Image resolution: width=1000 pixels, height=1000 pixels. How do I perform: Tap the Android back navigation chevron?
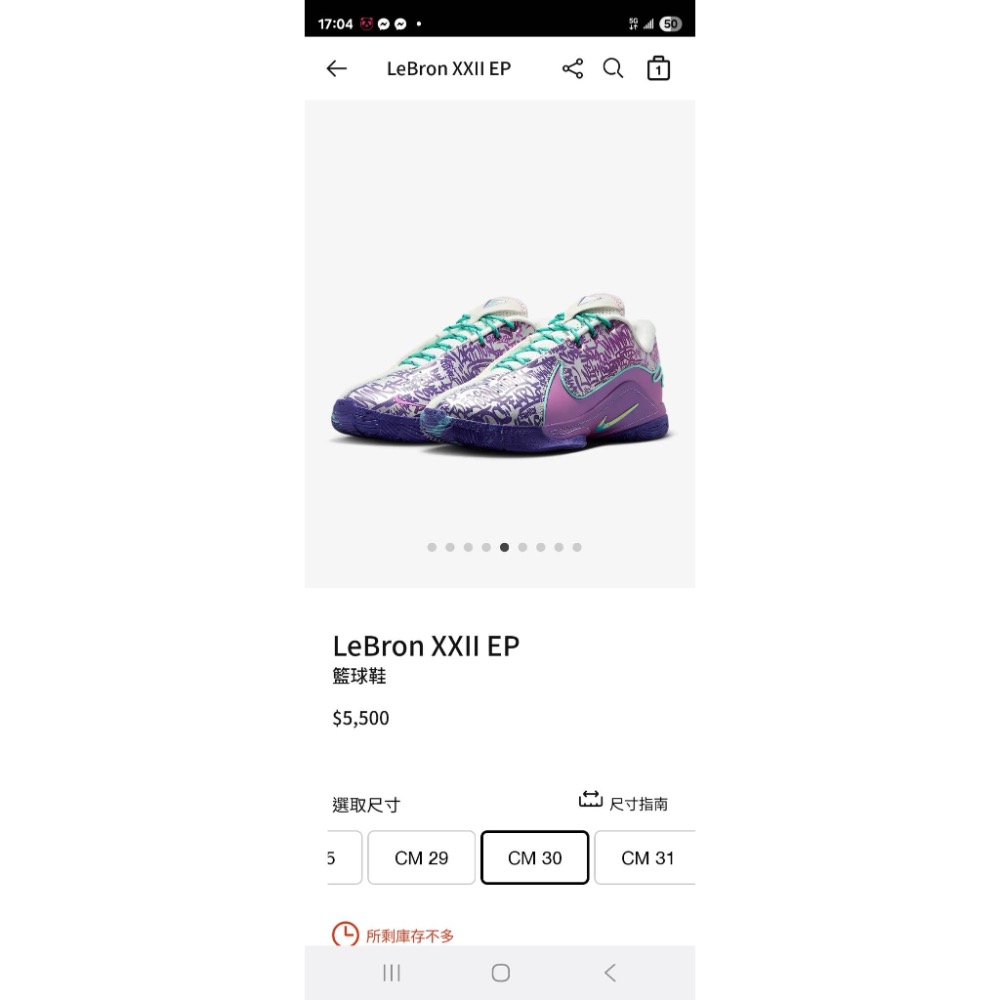coord(610,973)
